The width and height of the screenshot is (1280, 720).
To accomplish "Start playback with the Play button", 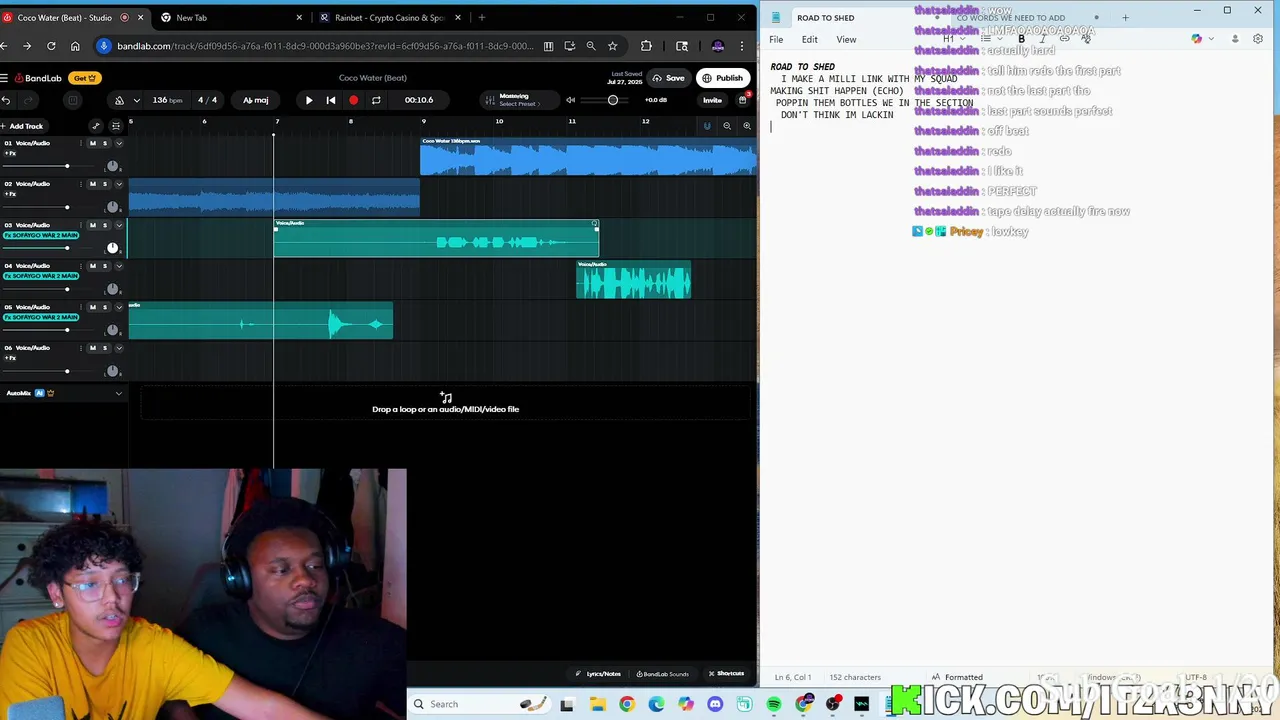I will click(x=309, y=100).
